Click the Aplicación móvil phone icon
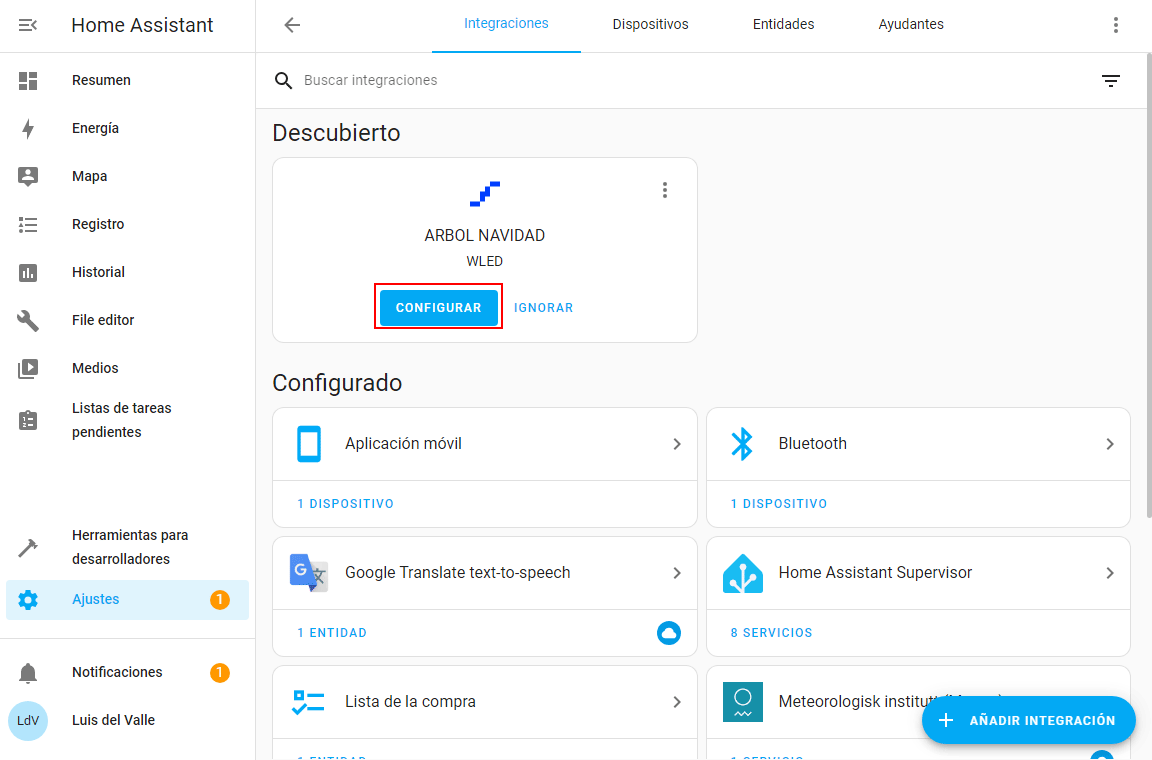 309,444
